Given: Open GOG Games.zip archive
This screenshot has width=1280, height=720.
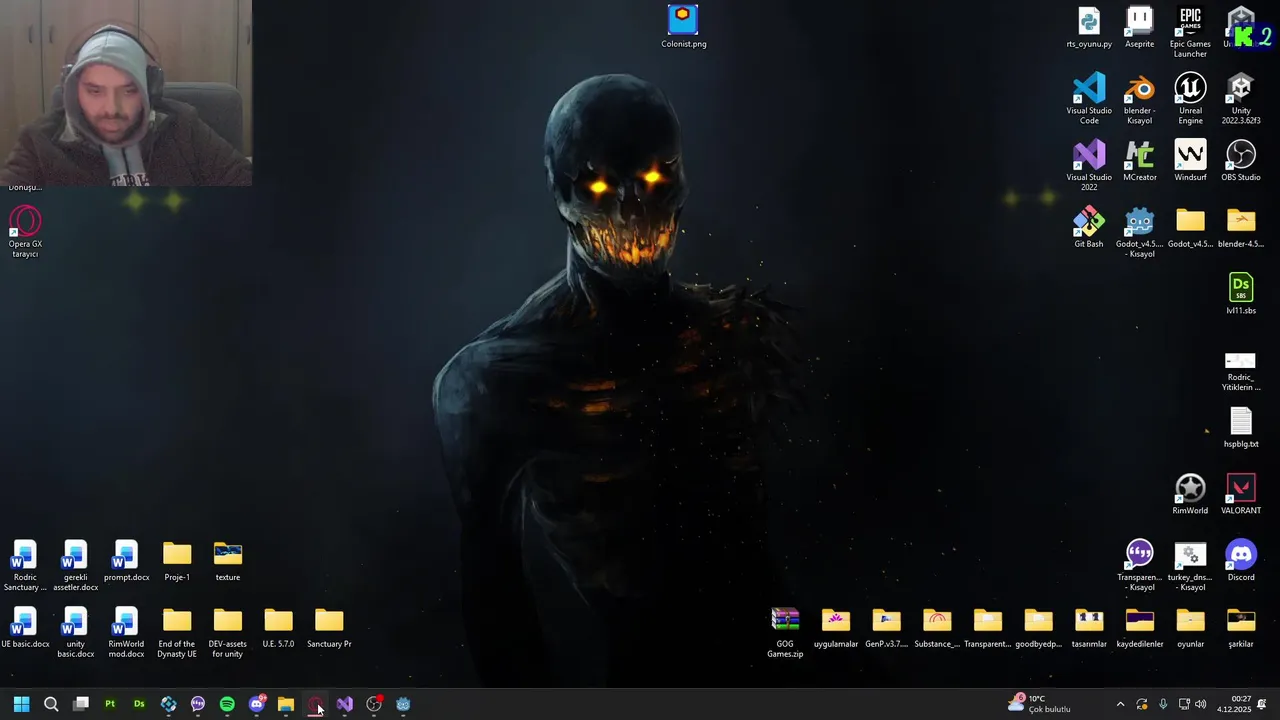Looking at the screenshot, I should (785, 632).
